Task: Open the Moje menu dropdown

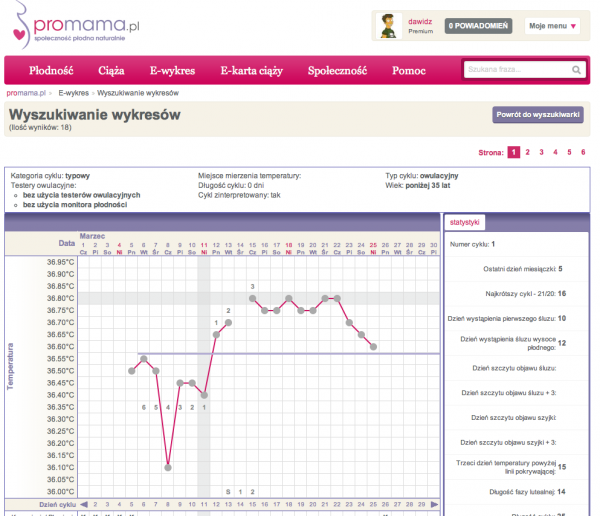Action: 552,26
